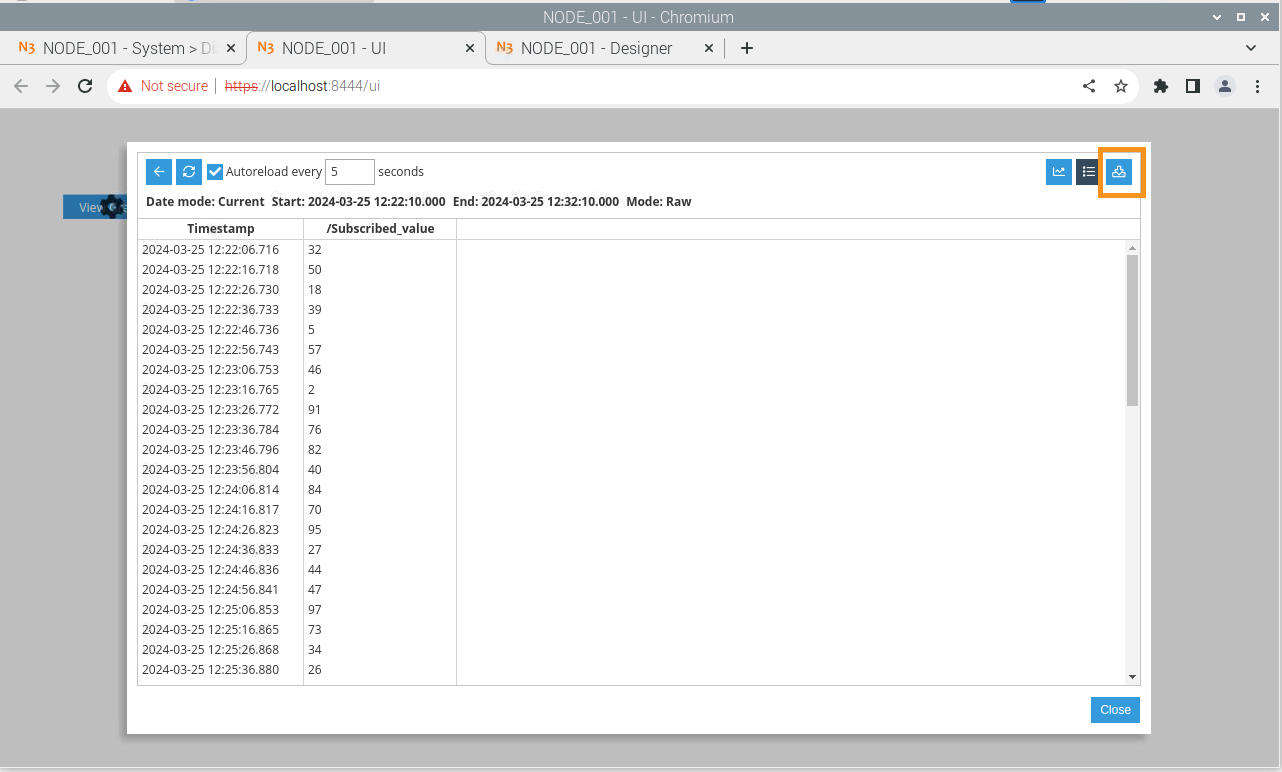Image resolution: width=1282 pixels, height=772 pixels.
Task: Reload the page in the browser
Action: point(85,86)
